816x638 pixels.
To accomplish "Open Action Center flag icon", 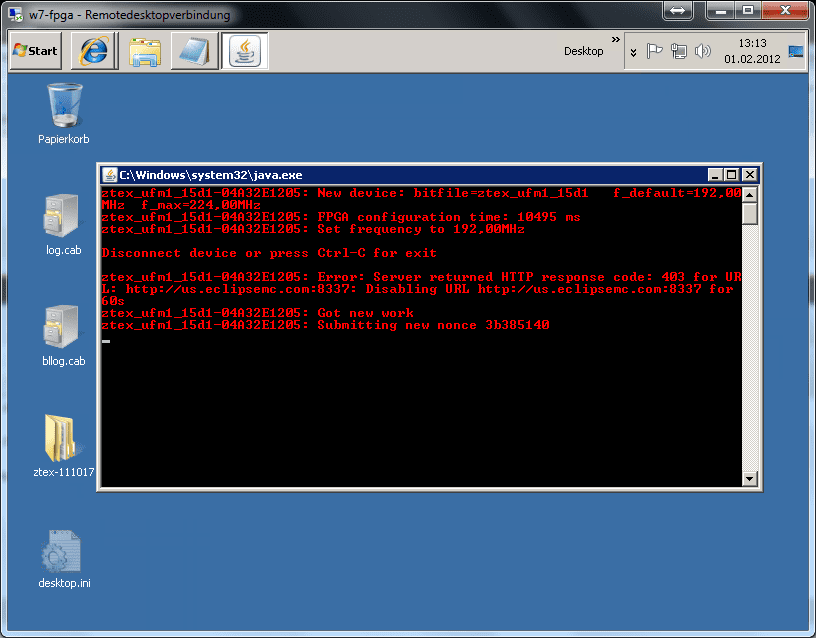I will (x=654, y=51).
